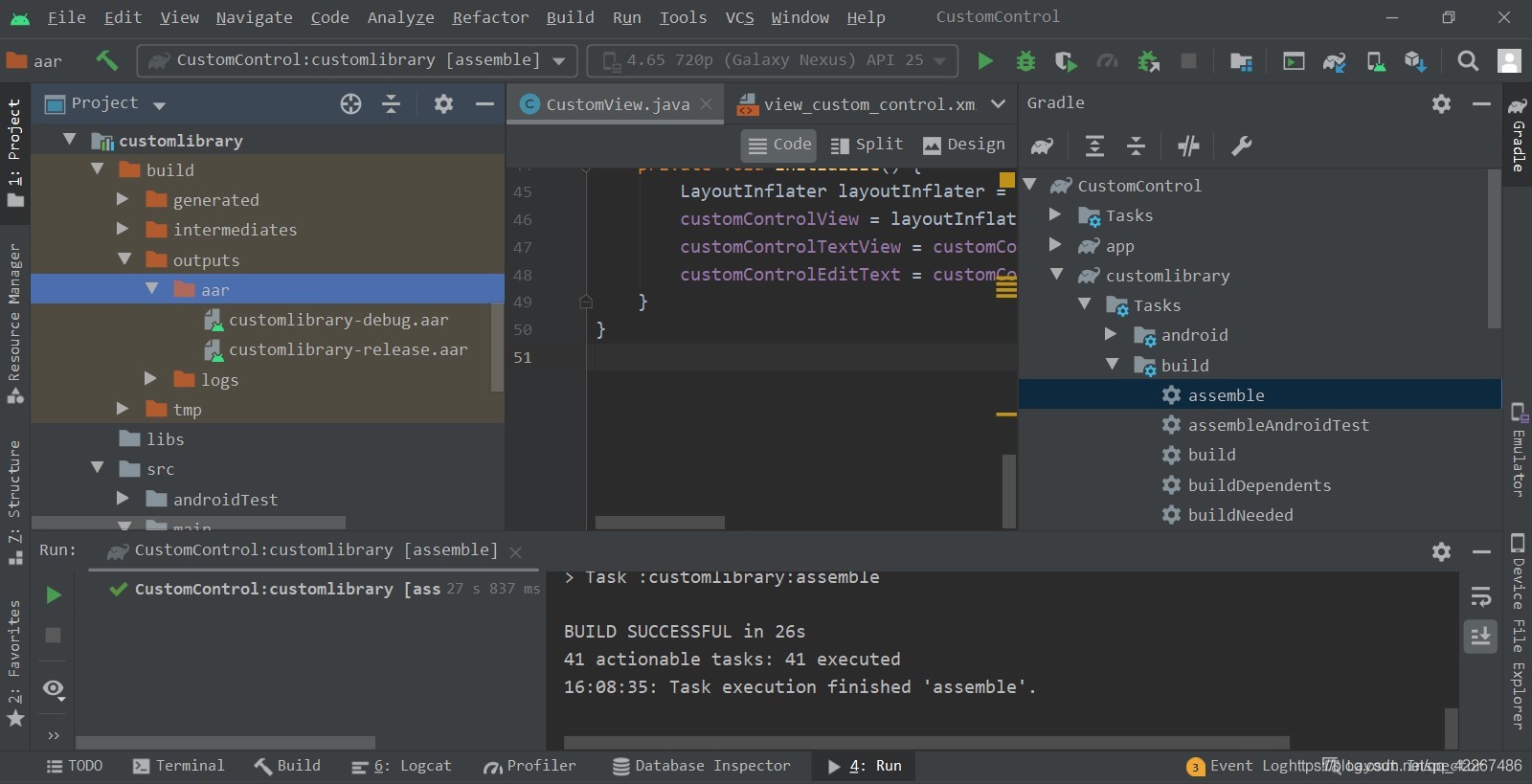Screen dimensions: 1532x784
Task: Open Gradle build tool settings wrench
Action: tap(1241, 146)
